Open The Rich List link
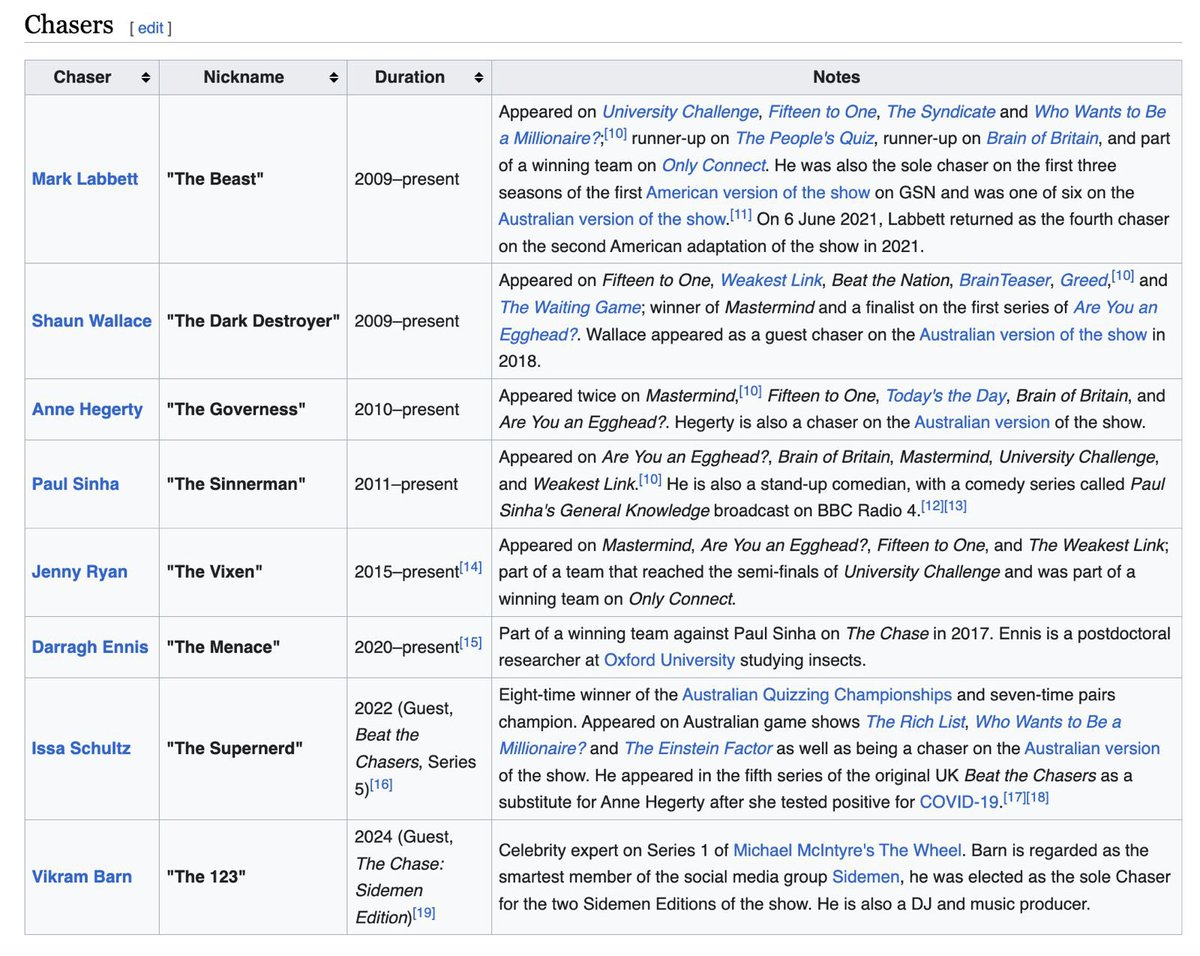1200x956 pixels. [914, 721]
